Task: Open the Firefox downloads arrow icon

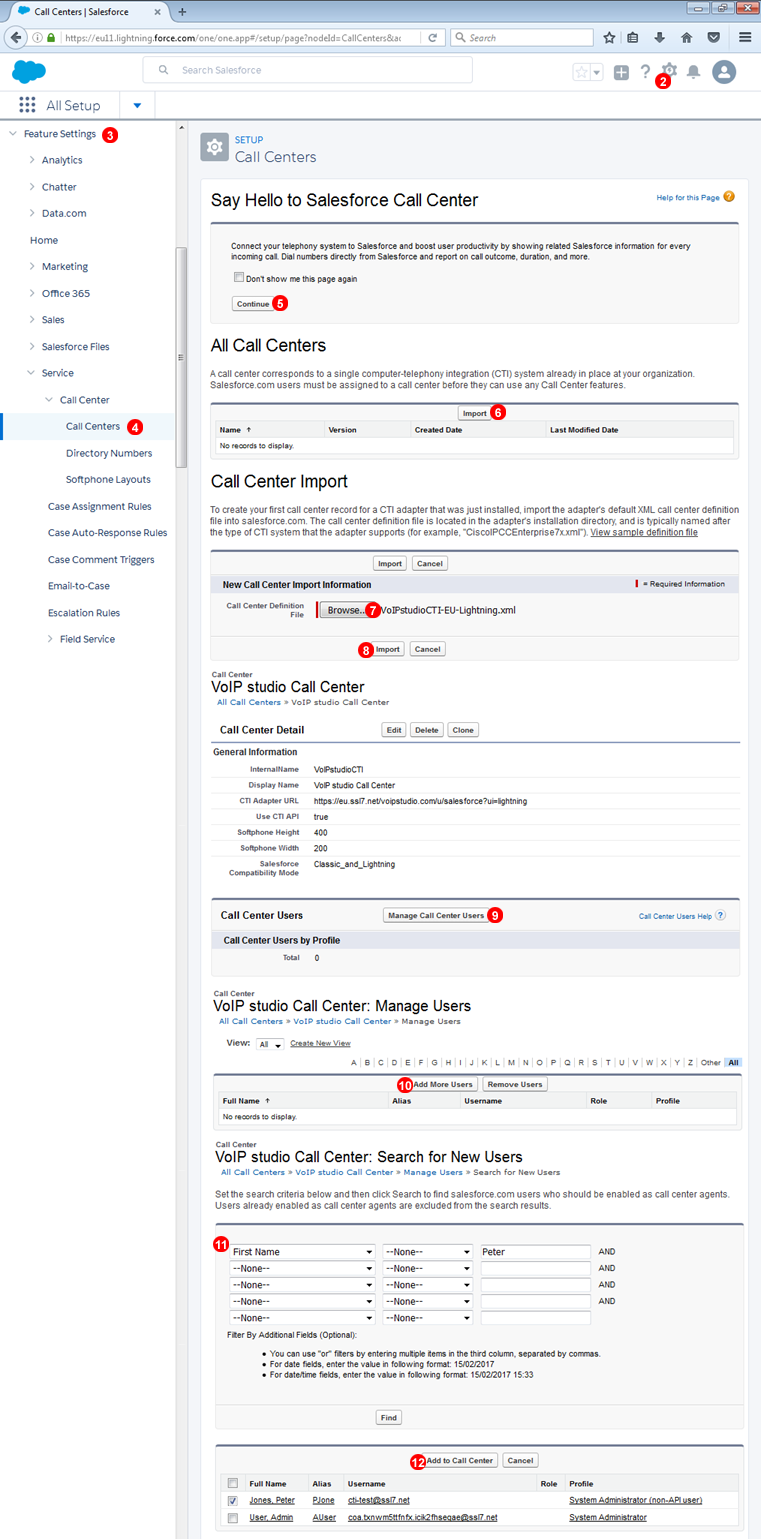Action: 660,37
